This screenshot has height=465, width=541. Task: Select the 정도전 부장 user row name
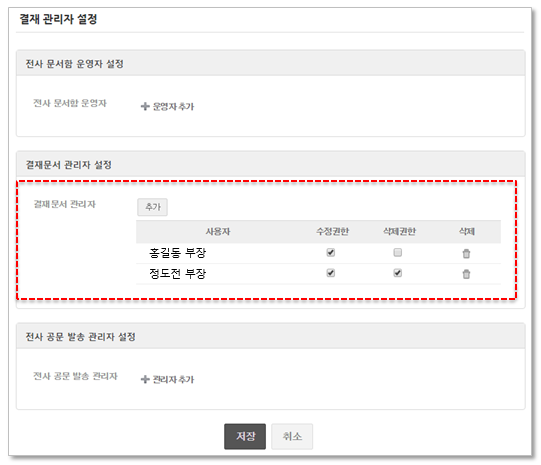coord(177,274)
